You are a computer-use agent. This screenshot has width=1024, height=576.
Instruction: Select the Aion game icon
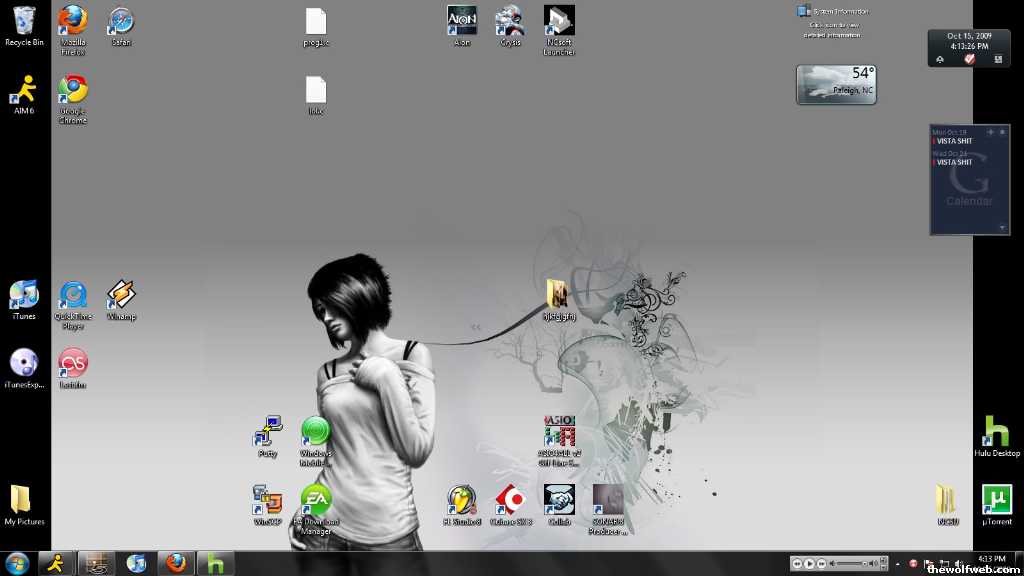click(x=462, y=21)
